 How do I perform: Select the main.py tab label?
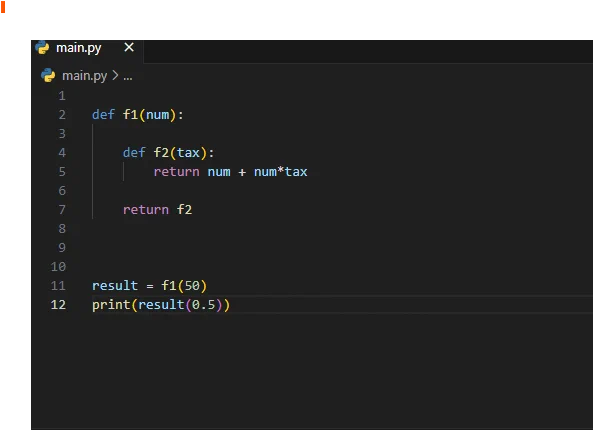(x=79, y=48)
